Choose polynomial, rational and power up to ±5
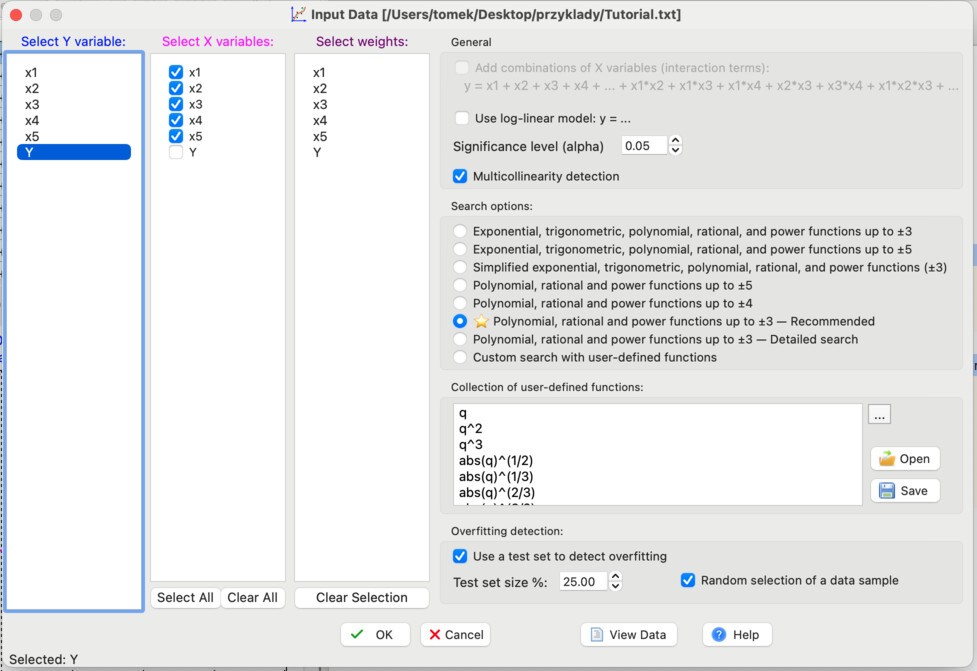Screen dimensions: 977x671 (459, 286)
